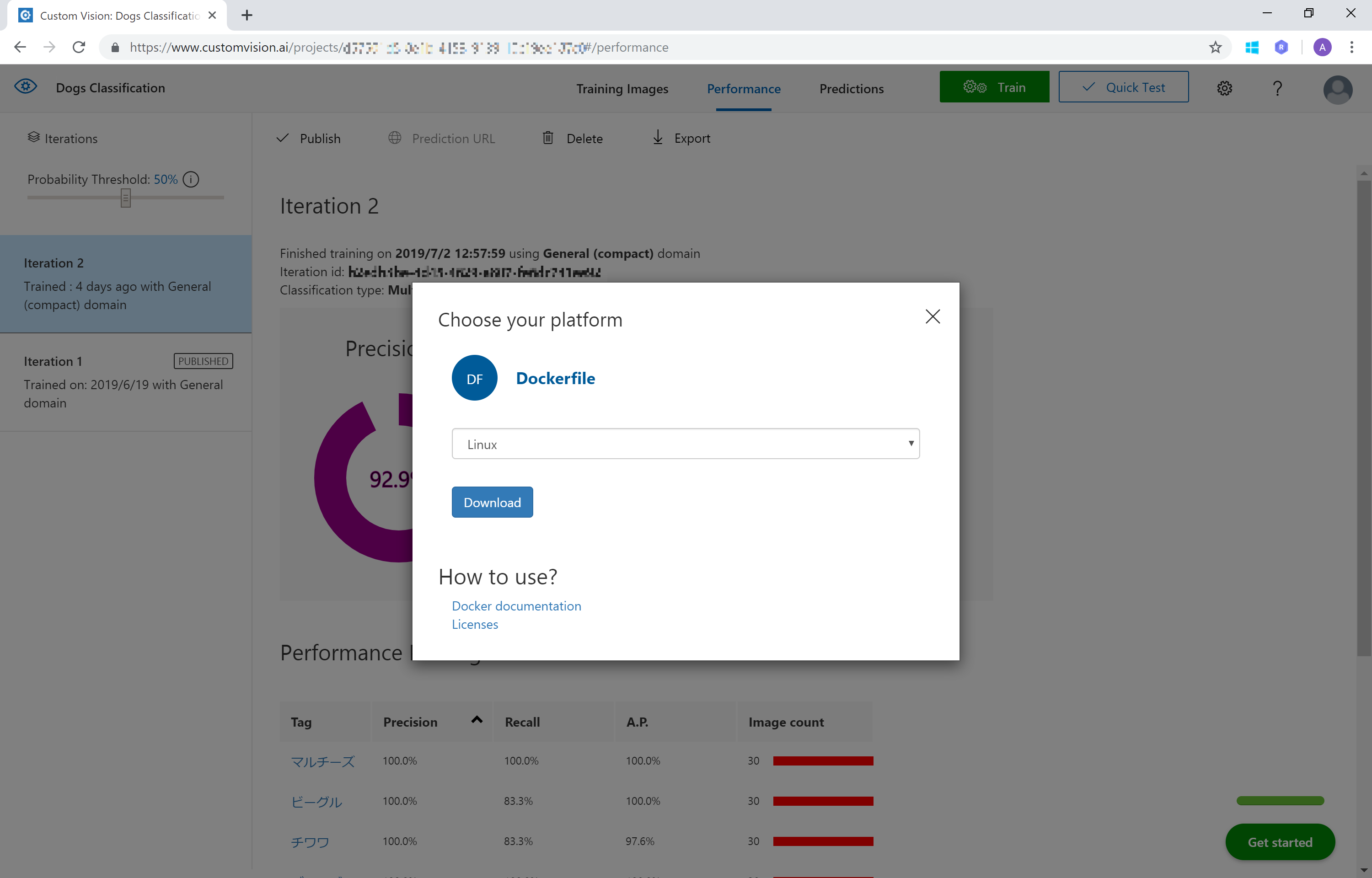Click the probability threshold info icon
The width and height of the screenshot is (1372, 878).
click(191, 180)
